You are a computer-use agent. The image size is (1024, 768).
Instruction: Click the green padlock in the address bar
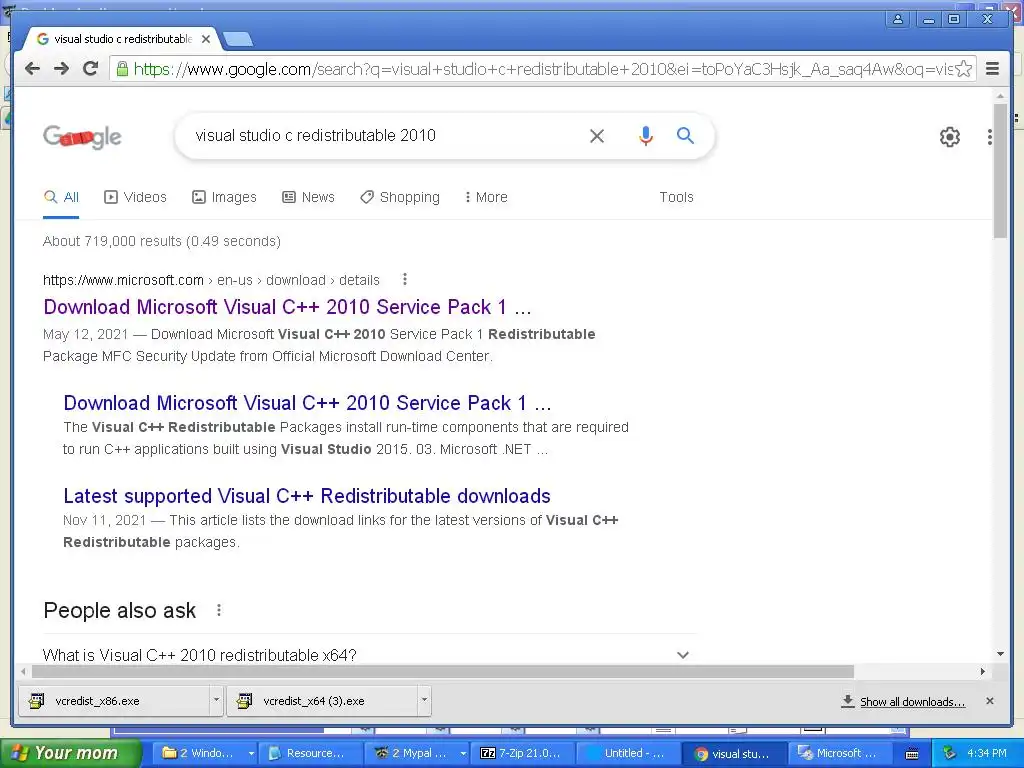[122, 69]
